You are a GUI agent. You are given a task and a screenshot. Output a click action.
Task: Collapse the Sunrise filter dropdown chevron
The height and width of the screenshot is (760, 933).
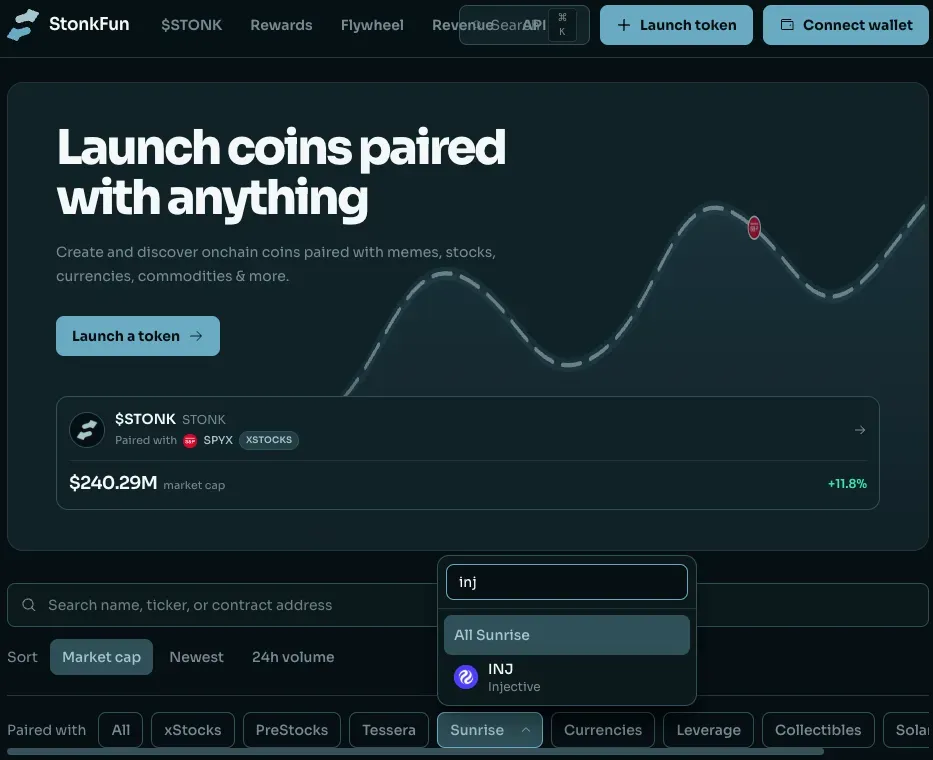click(x=525, y=730)
